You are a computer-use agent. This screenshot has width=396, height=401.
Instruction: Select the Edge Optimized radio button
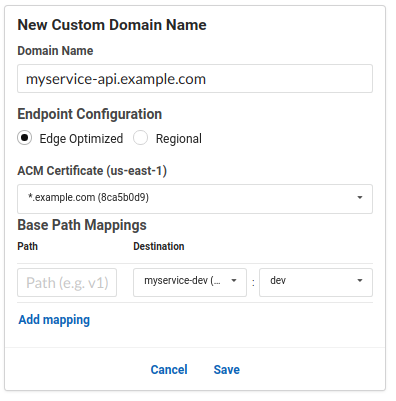[x=25, y=138]
